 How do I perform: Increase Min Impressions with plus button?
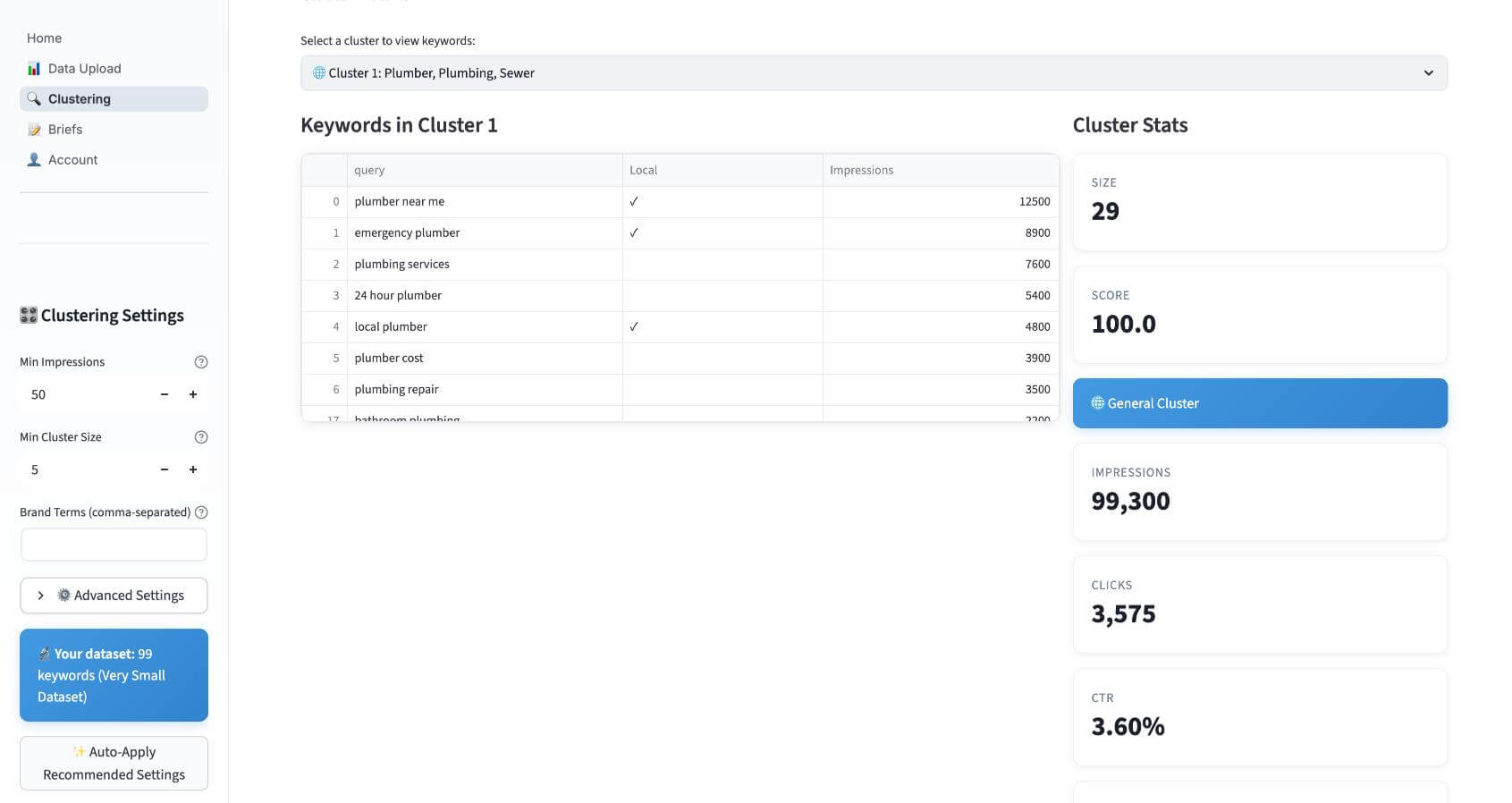coord(193,394)
